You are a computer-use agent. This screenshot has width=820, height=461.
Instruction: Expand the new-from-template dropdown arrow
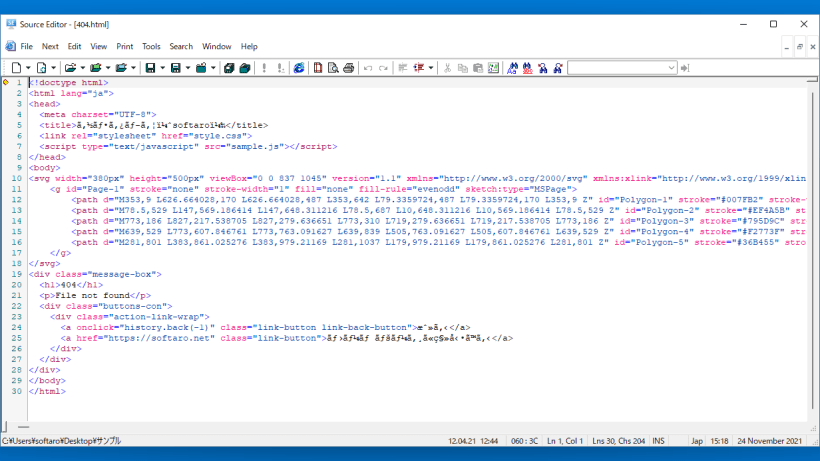tap(53, 68)
